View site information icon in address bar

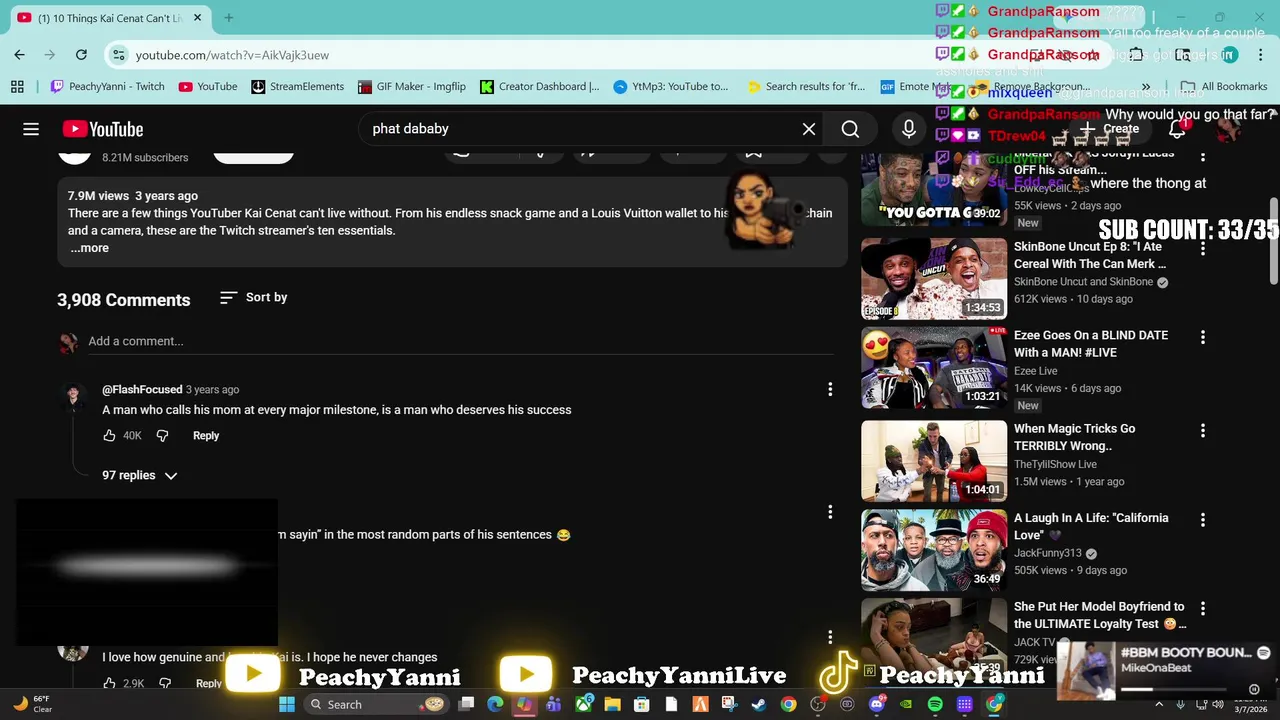click(119, 55)
